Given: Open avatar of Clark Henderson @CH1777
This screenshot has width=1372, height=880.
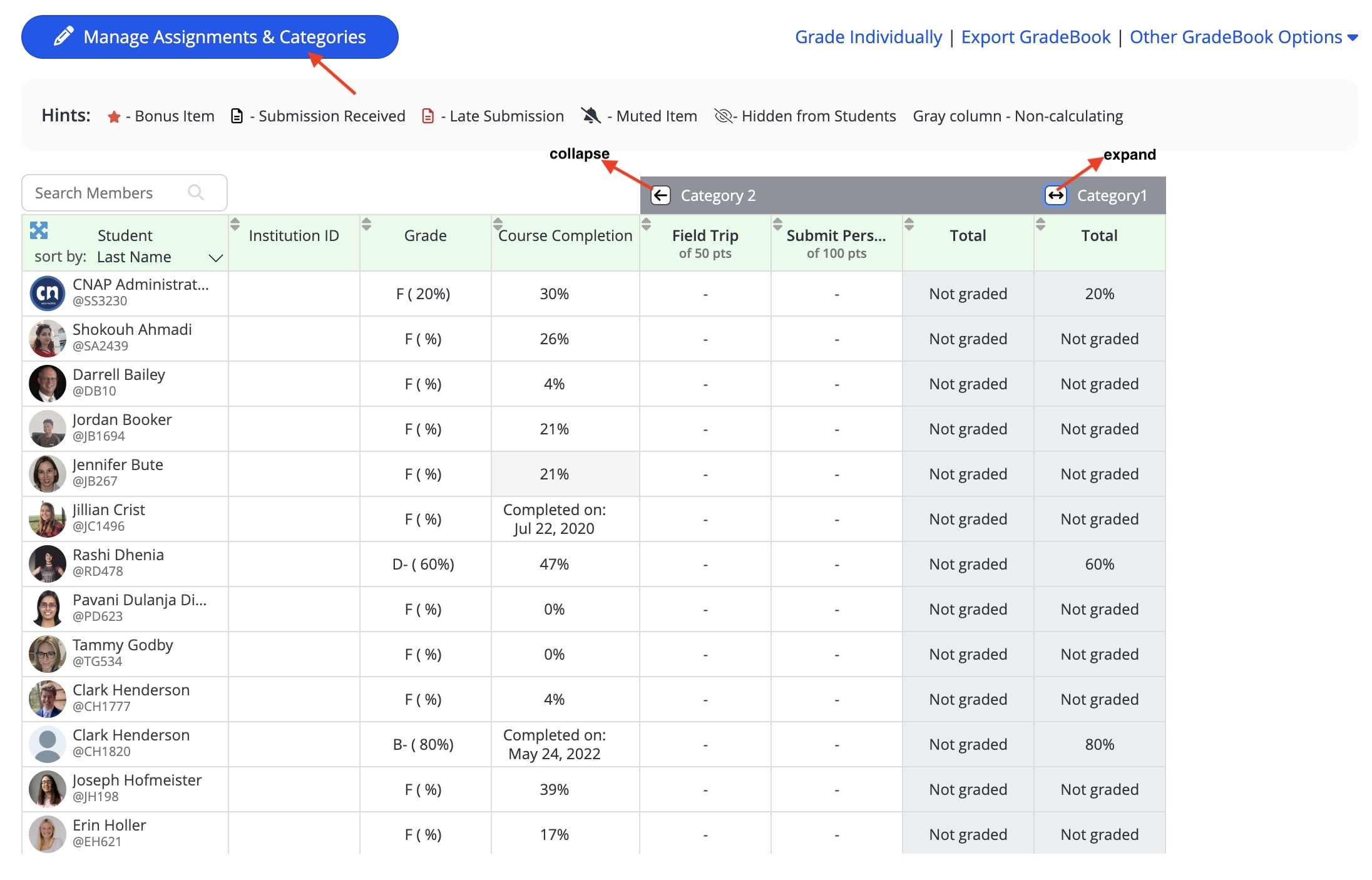Looking at the screenshot, I should pos(48,699).
